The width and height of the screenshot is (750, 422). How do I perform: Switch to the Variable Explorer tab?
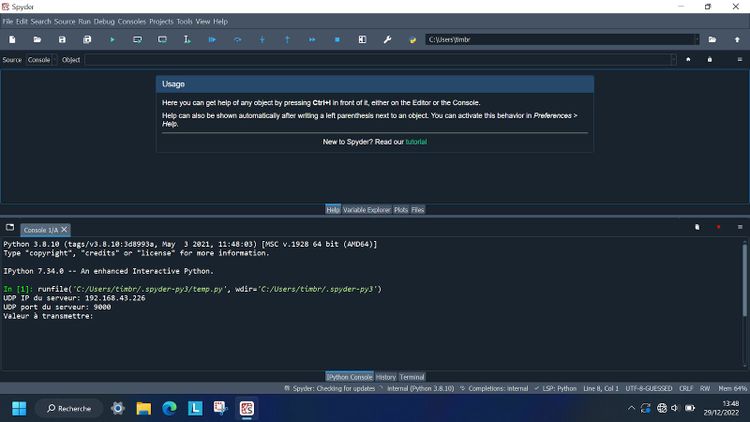click(366, 210)
